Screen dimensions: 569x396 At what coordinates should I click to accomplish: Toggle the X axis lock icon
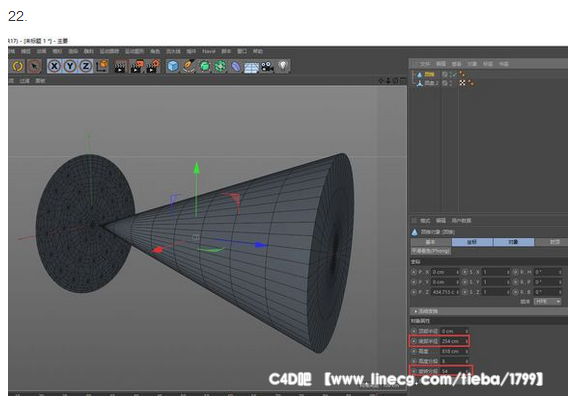[x=54, y=66]
